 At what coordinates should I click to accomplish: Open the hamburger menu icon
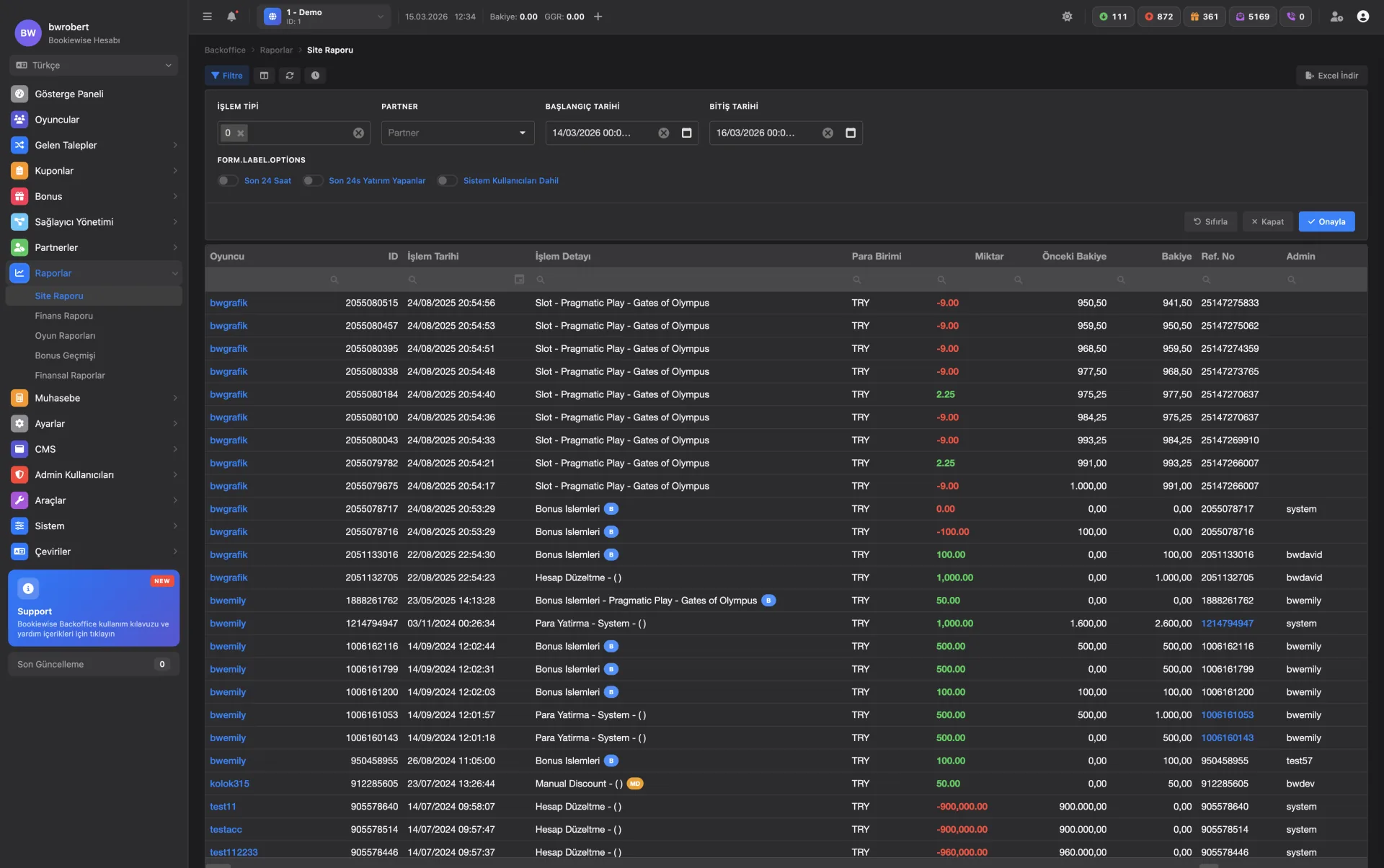[x=208, y=17]
